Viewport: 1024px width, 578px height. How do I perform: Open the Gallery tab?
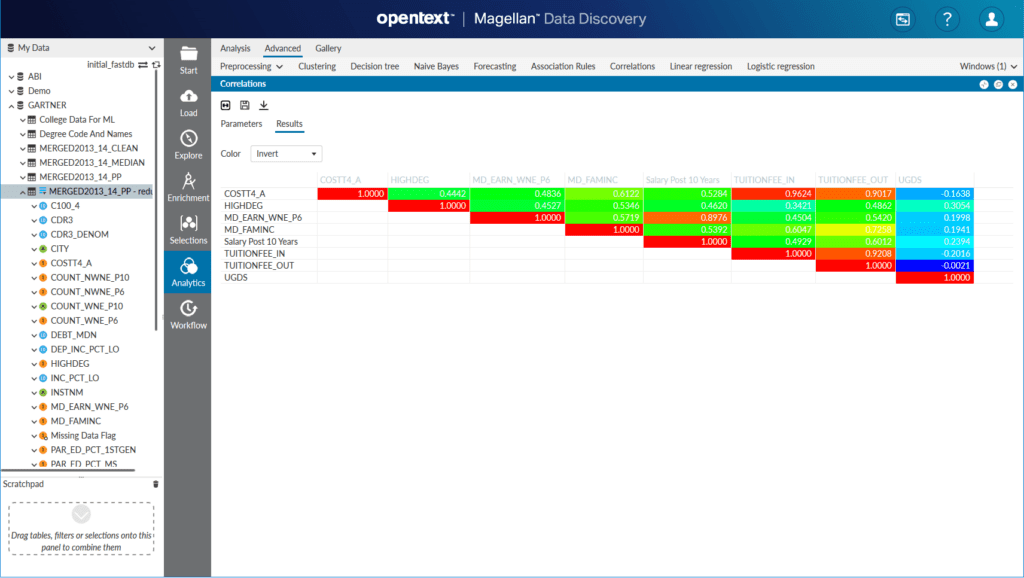pyautogui.click(x=330, y=47)
